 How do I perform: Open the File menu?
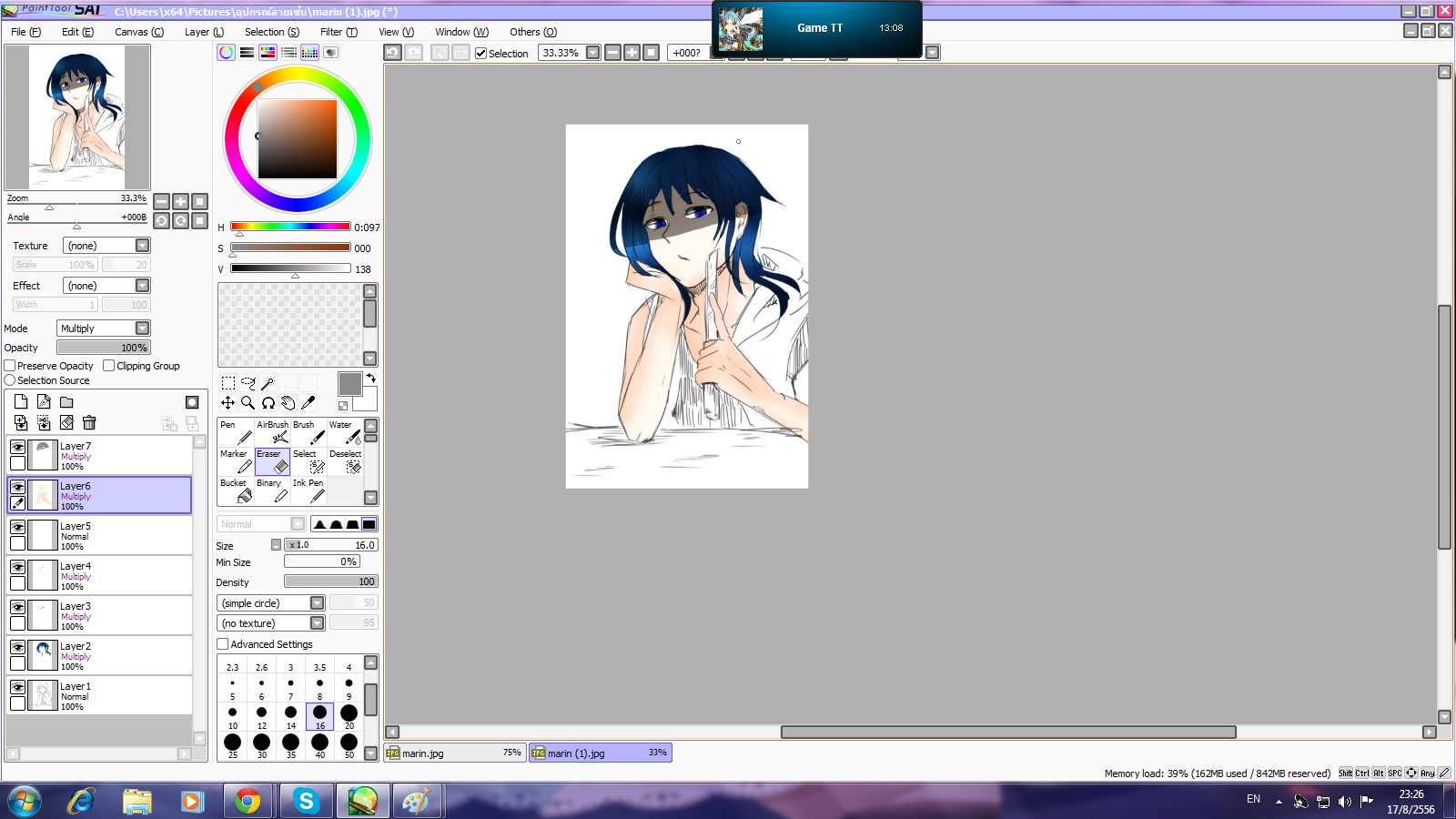pos(25,32)
